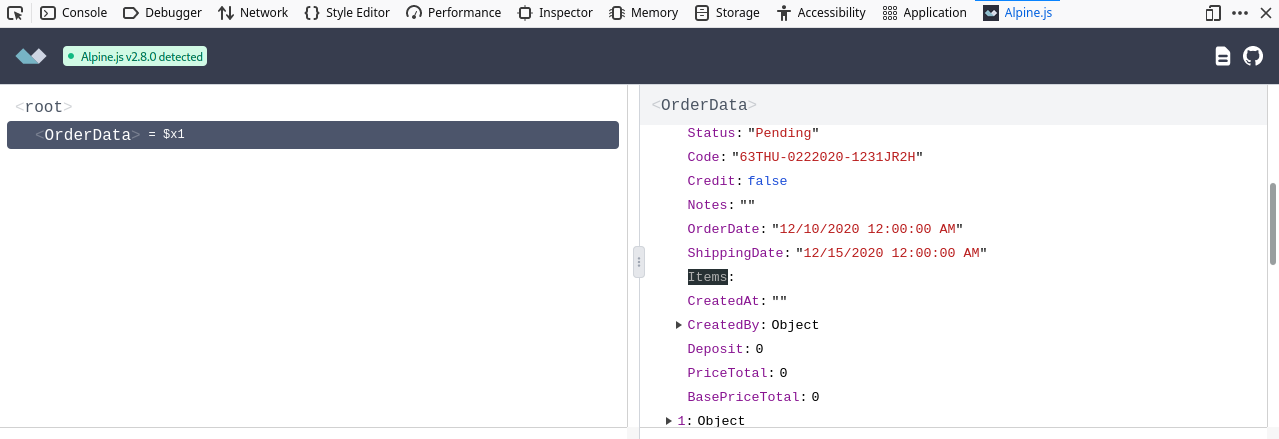The image size is (1279, 439).
Task: Switch to the Debugger tab
Action: coord(161,13)
